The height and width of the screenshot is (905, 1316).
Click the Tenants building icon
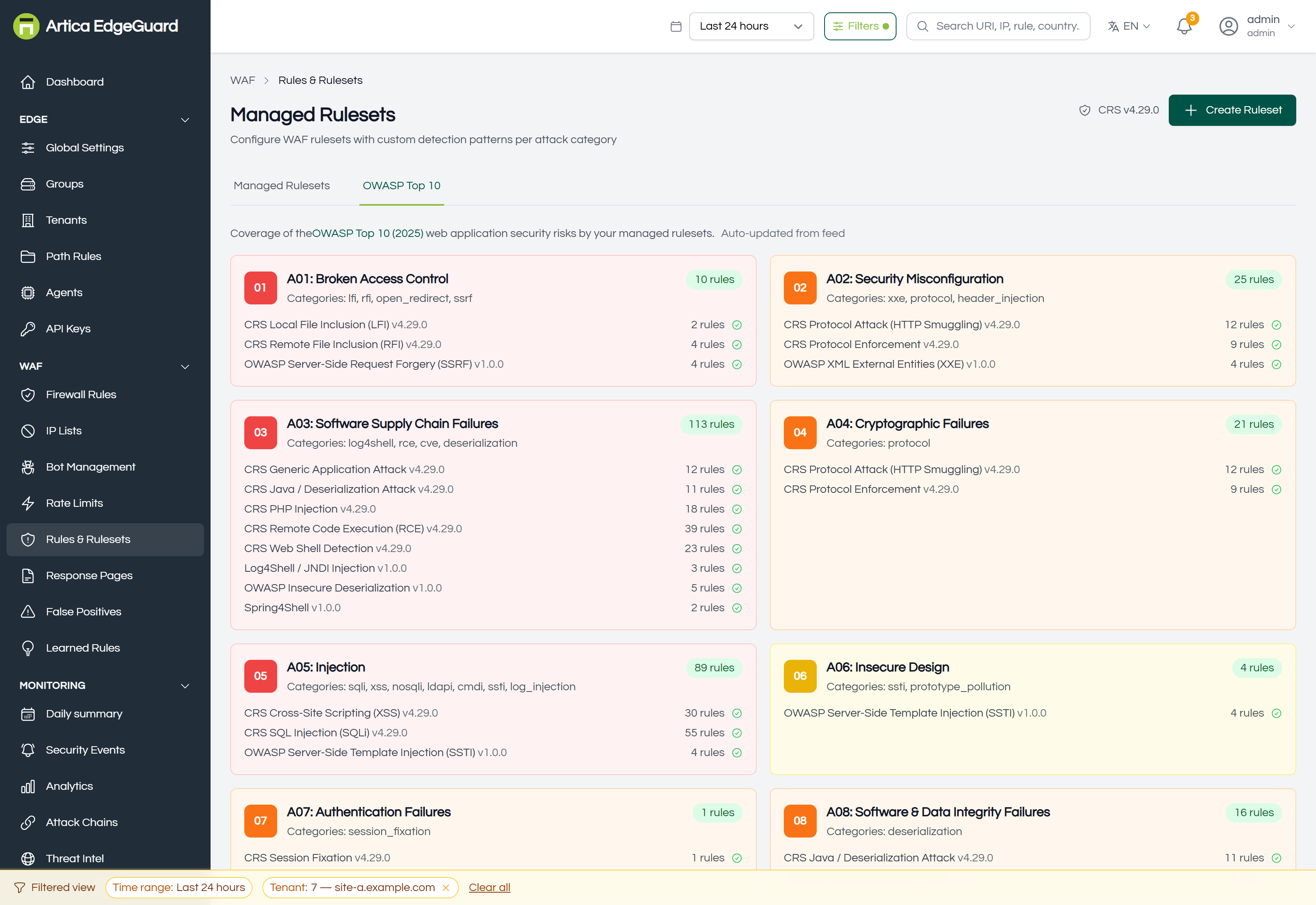pos(28,220)
